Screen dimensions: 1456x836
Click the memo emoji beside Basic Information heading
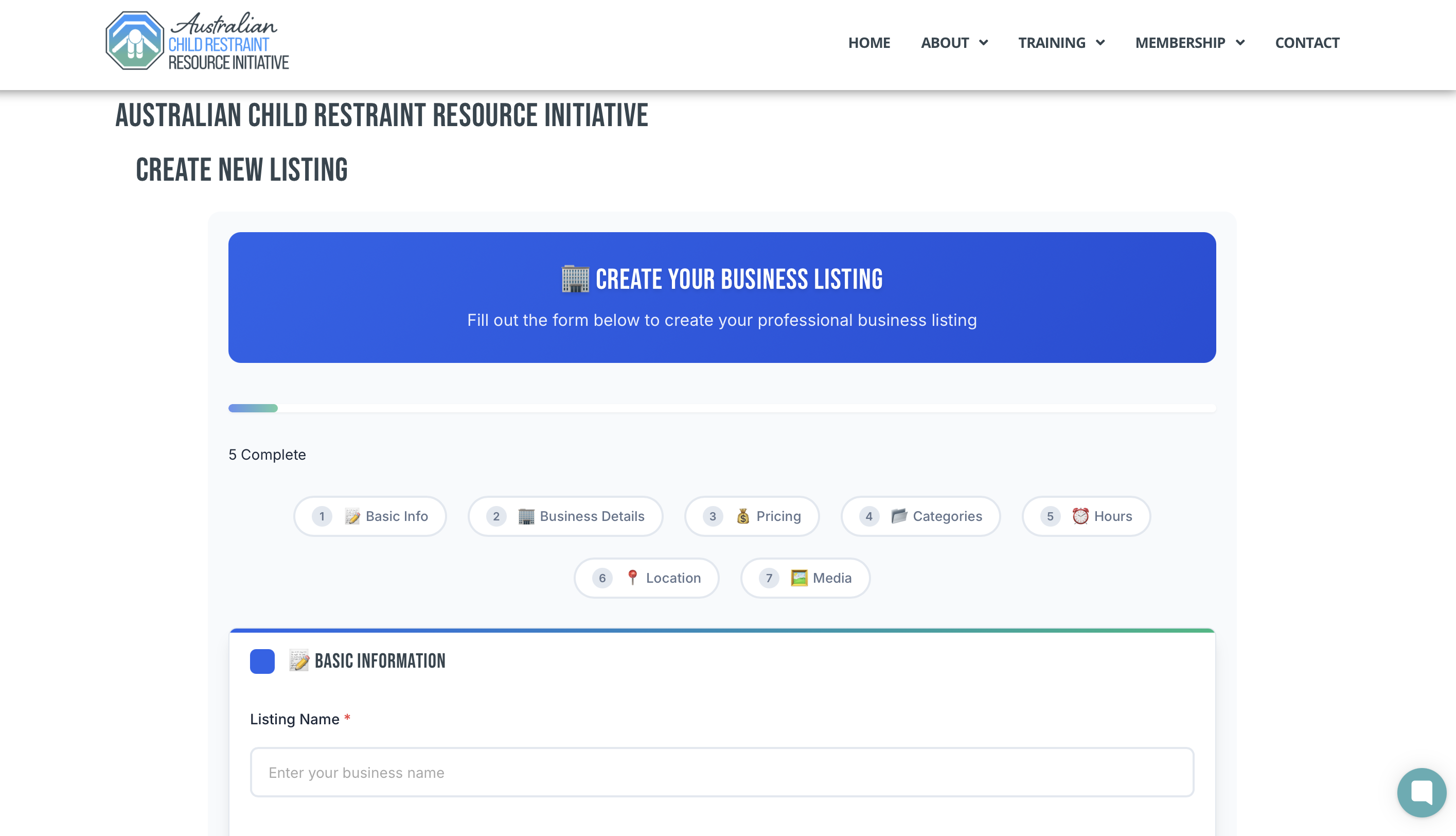coord(299,661)
